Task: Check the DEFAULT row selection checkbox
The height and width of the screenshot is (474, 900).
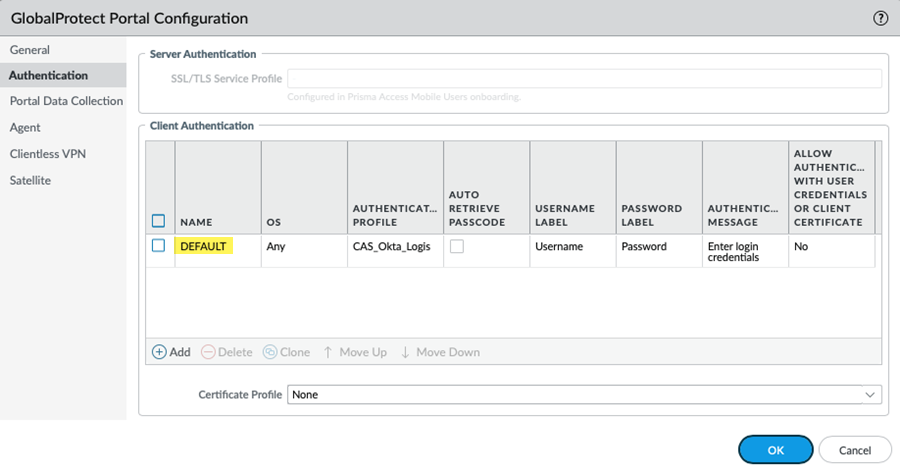Action: [158, 246]
